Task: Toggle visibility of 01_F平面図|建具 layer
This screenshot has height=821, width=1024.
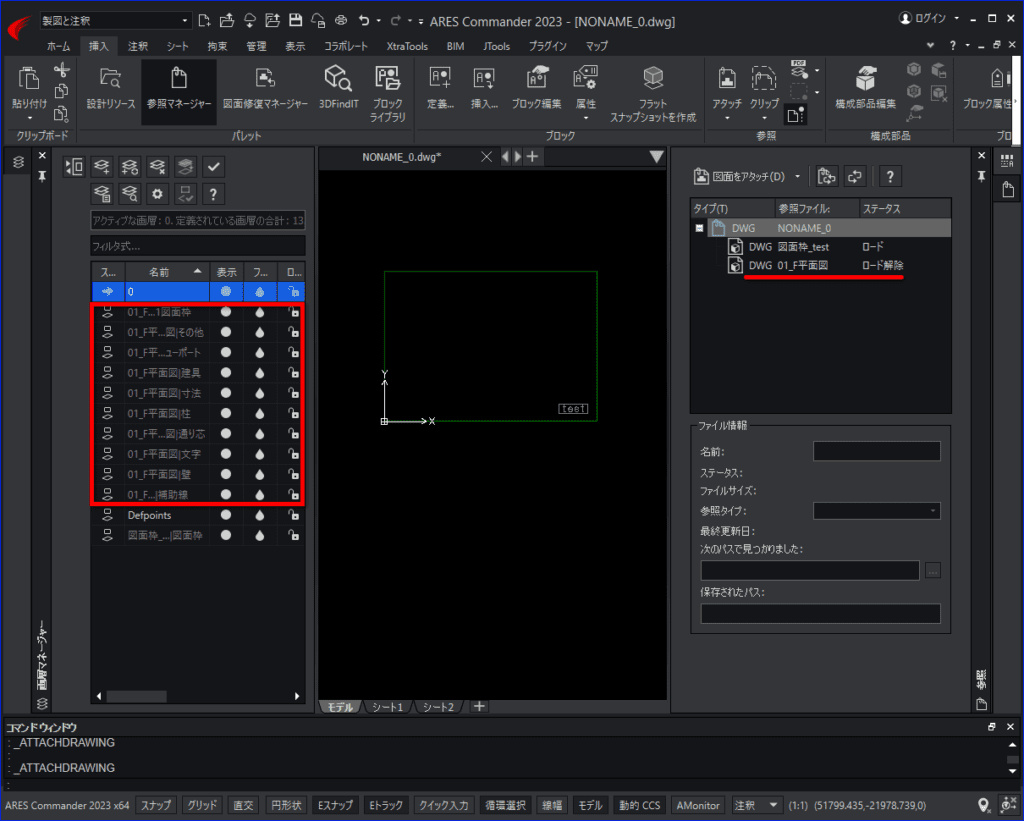Action: coord(226,372)
